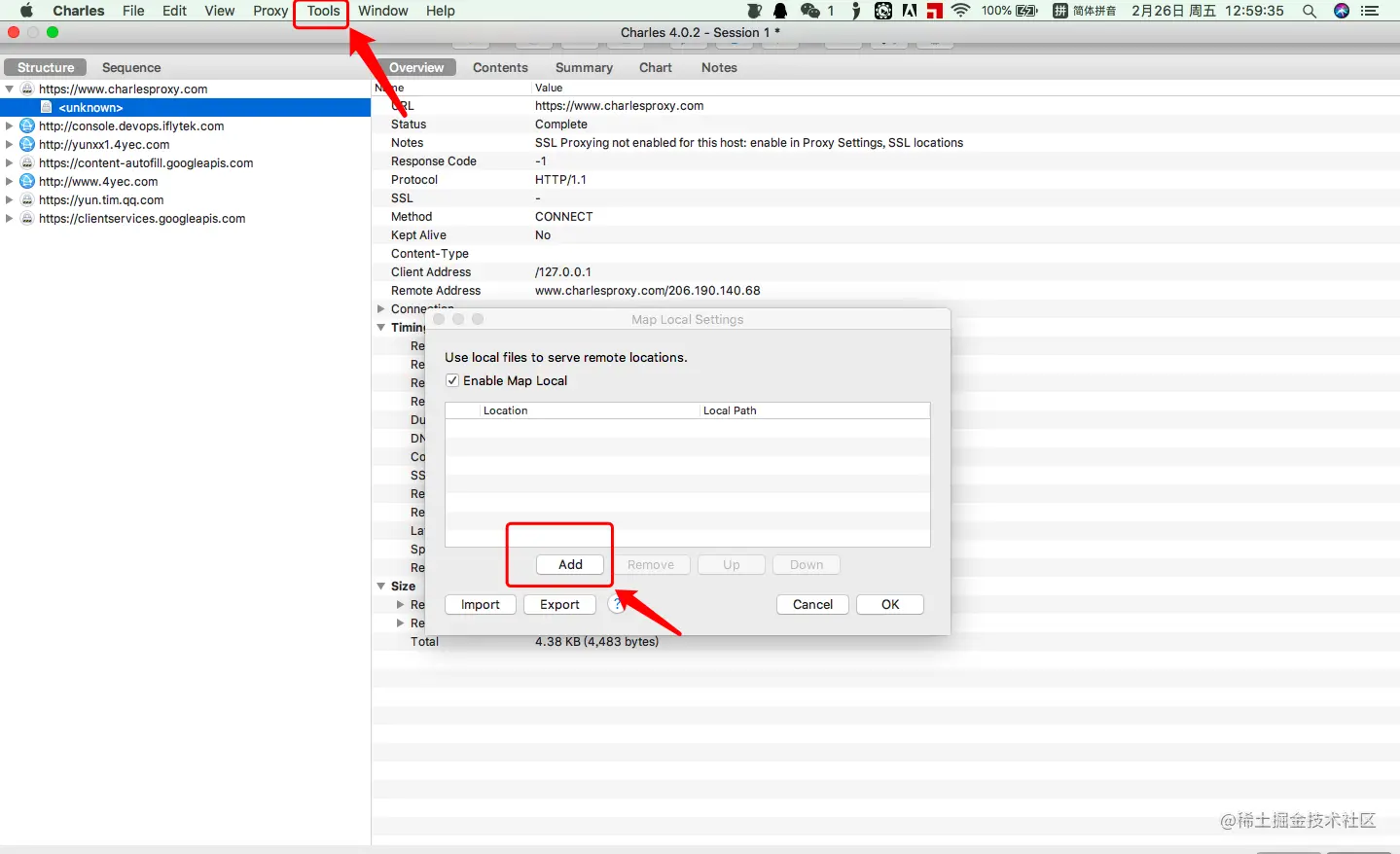Screen dimensions: 1400x854
Task: Click the globe icon for www.4yec.com
Action: pyautogui.click(x=27, y=181)
